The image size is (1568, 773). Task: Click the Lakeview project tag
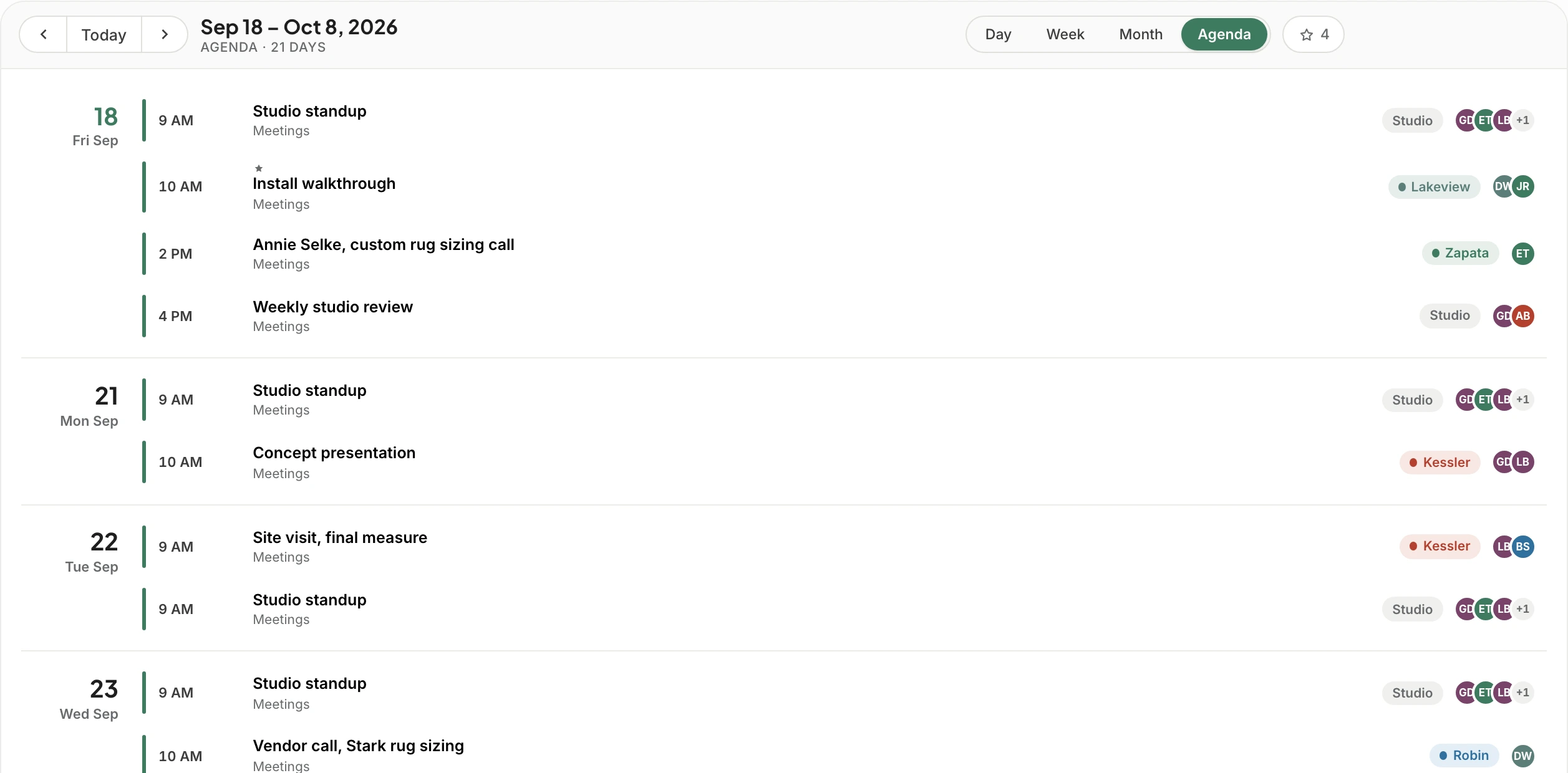(x=1434, y=187)
